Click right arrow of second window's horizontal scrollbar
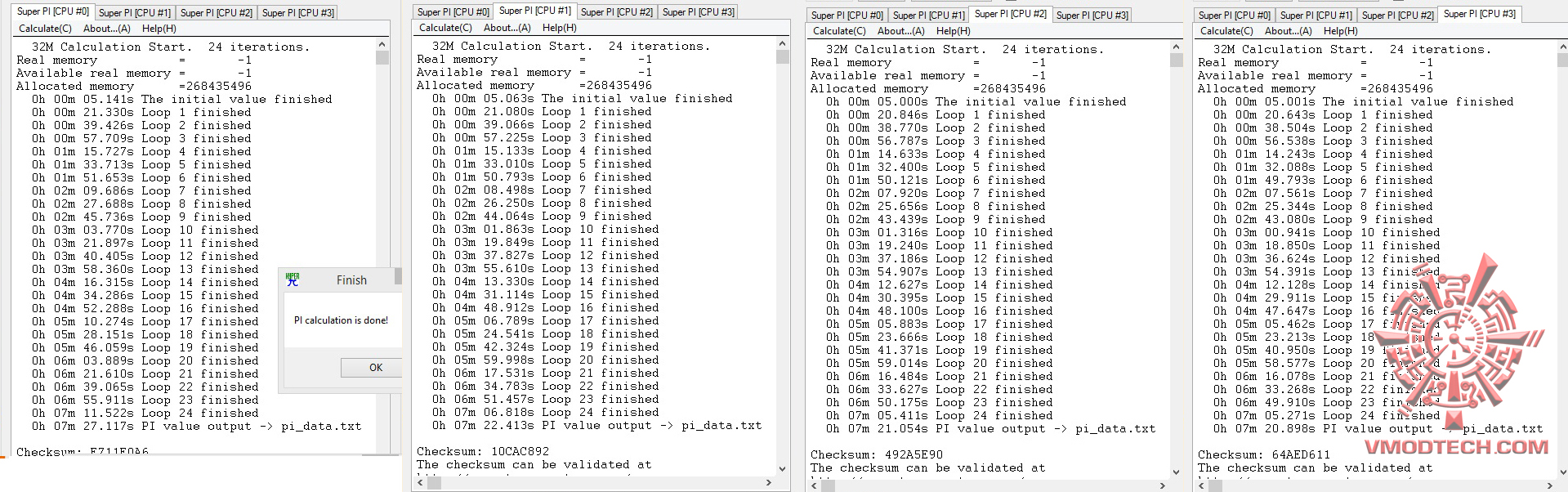 click(x=769, y=483)
